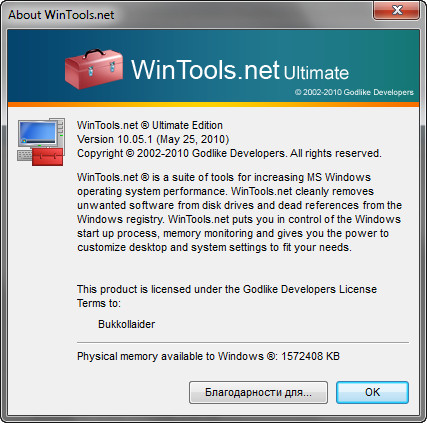Click the WinTools.net heading in the banner
Image resolution: width=427 pixels, height=423 pixels.
205,70
